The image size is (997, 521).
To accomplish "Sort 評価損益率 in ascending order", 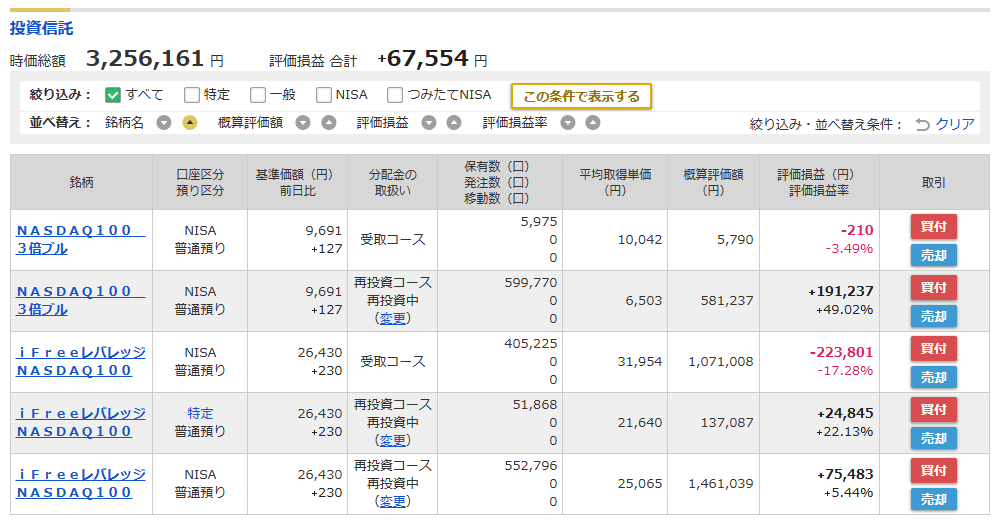I will point(593,123).
